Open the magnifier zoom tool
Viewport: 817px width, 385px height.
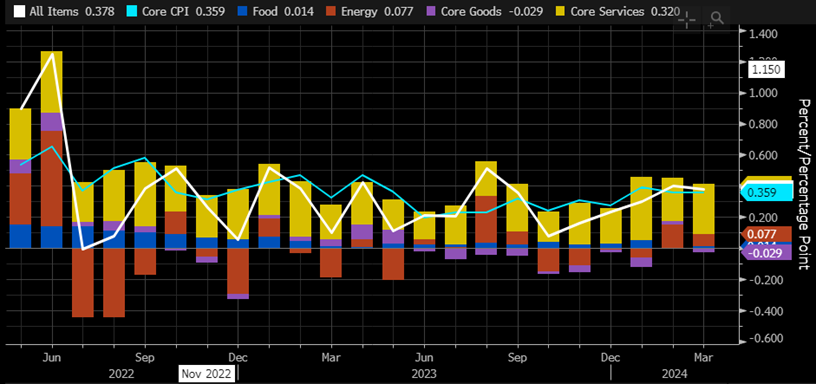(716, 20)
